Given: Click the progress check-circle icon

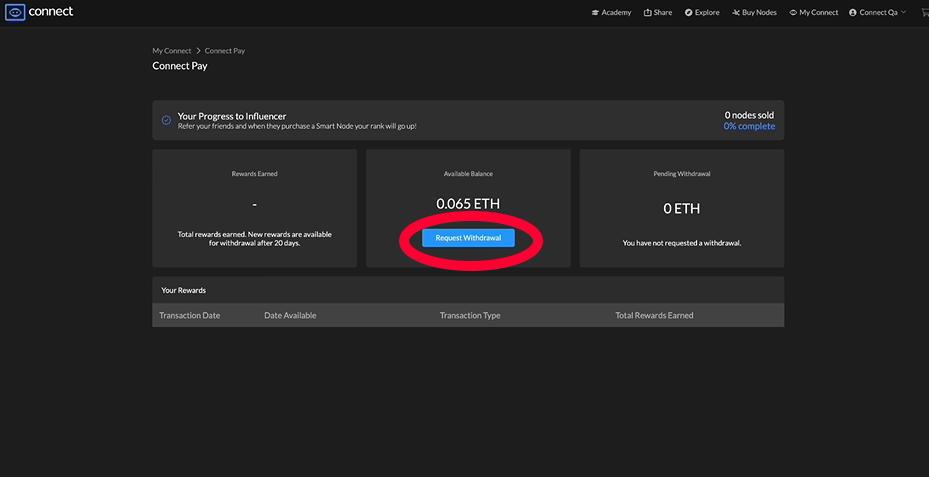Looking at the screenshot, I should [x=166, y=120].
